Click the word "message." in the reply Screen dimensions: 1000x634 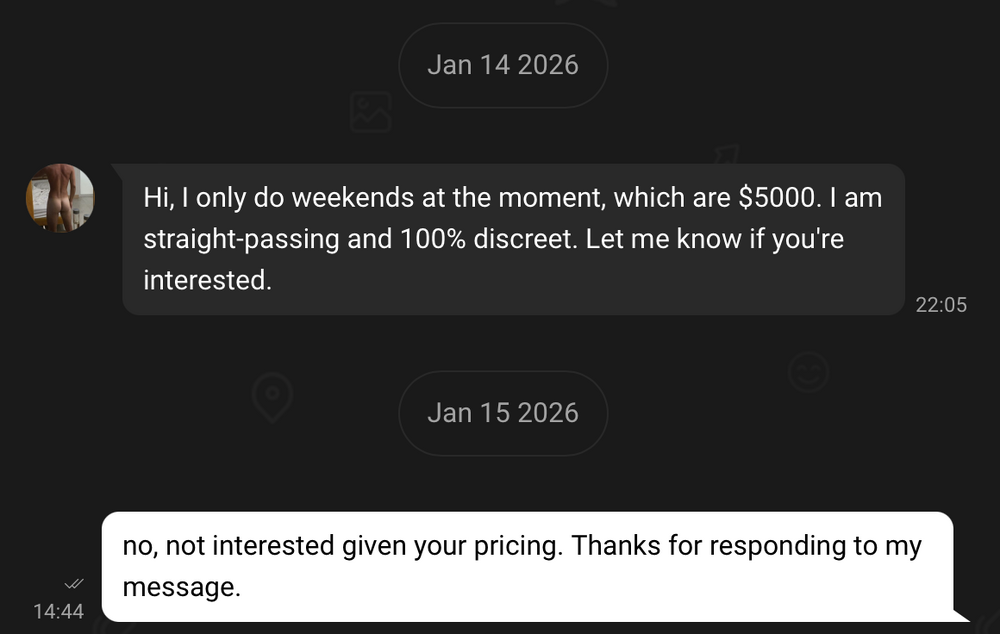tap(181, 587)
